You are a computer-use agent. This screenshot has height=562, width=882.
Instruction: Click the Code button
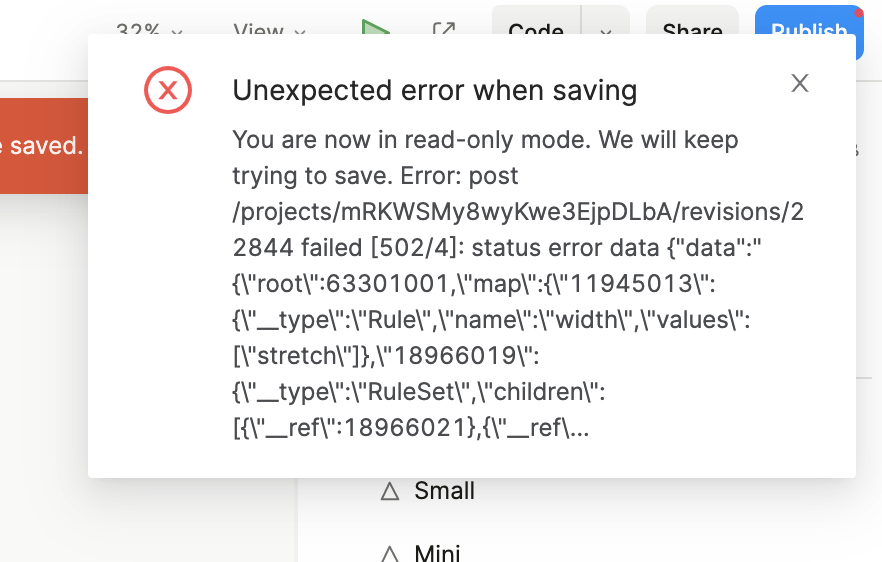(x=536, y=30)
